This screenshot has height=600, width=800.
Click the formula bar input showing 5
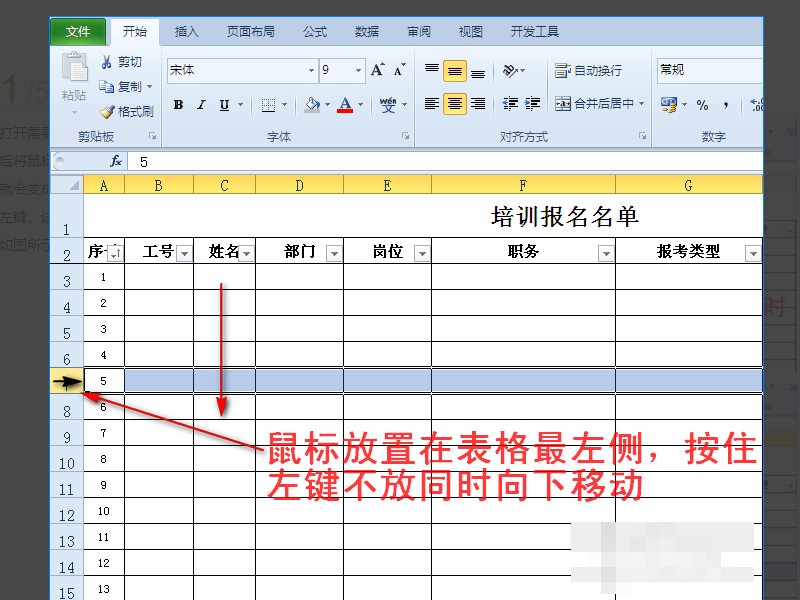point(445,162)
